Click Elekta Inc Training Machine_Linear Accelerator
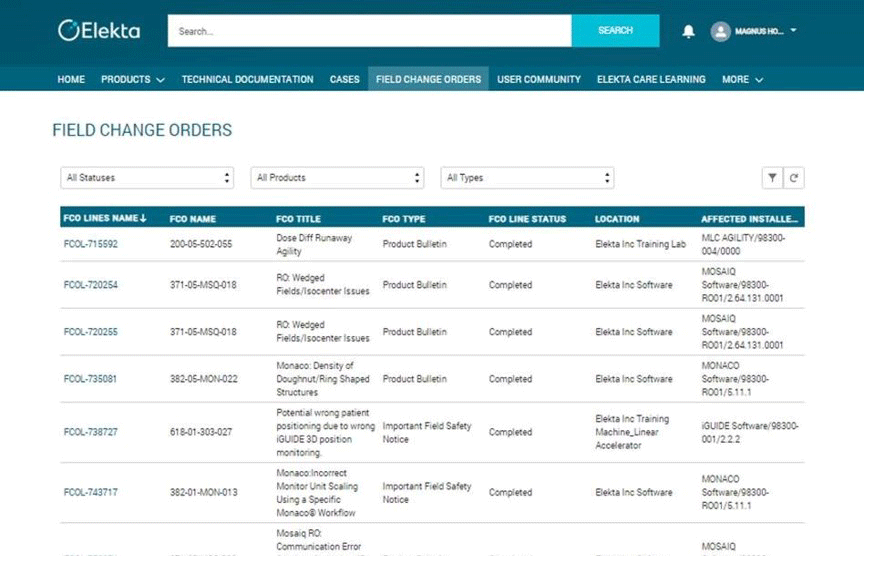This screenshot has width=883, height=565. click(632, 432)
